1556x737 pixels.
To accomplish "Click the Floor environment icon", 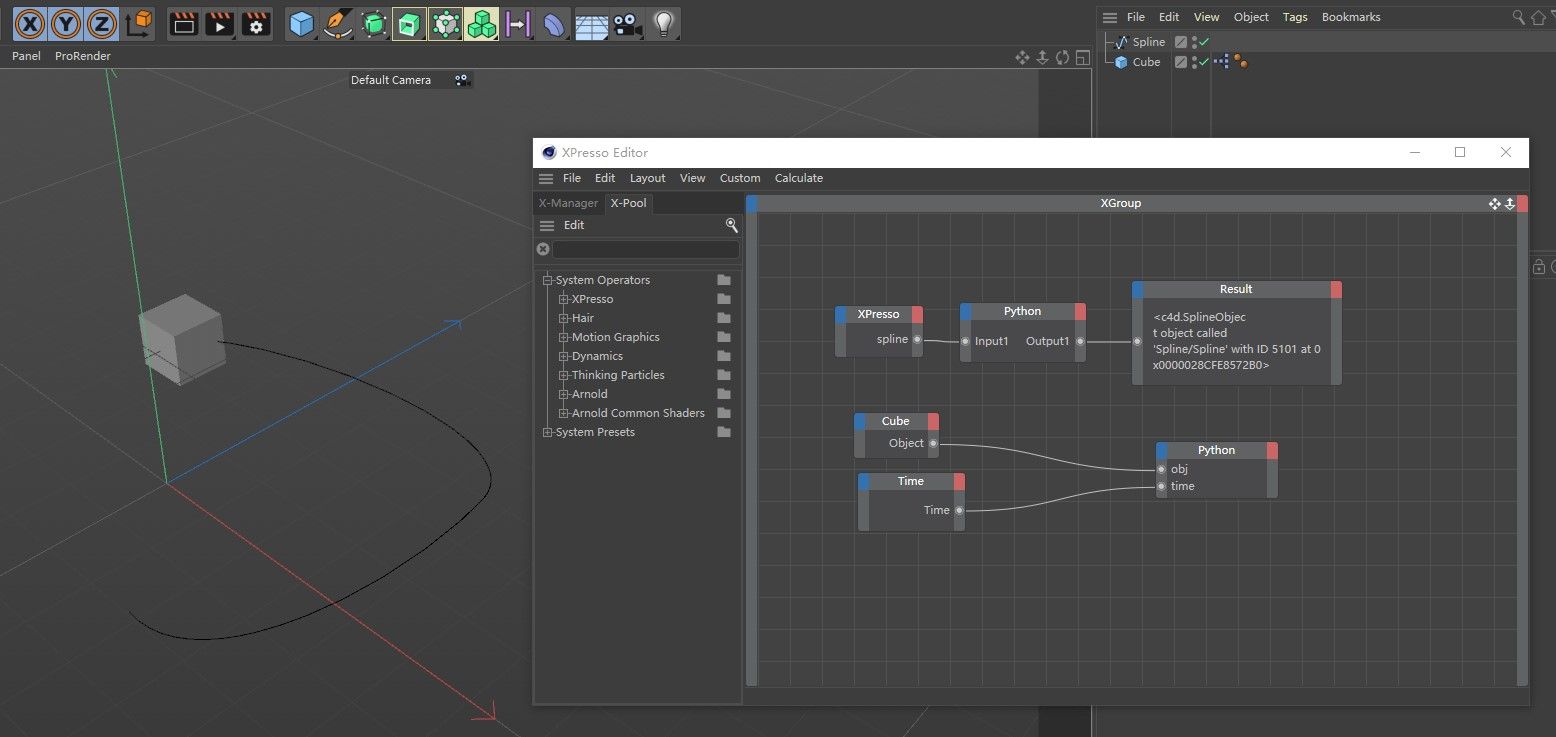I will [591, 23].
